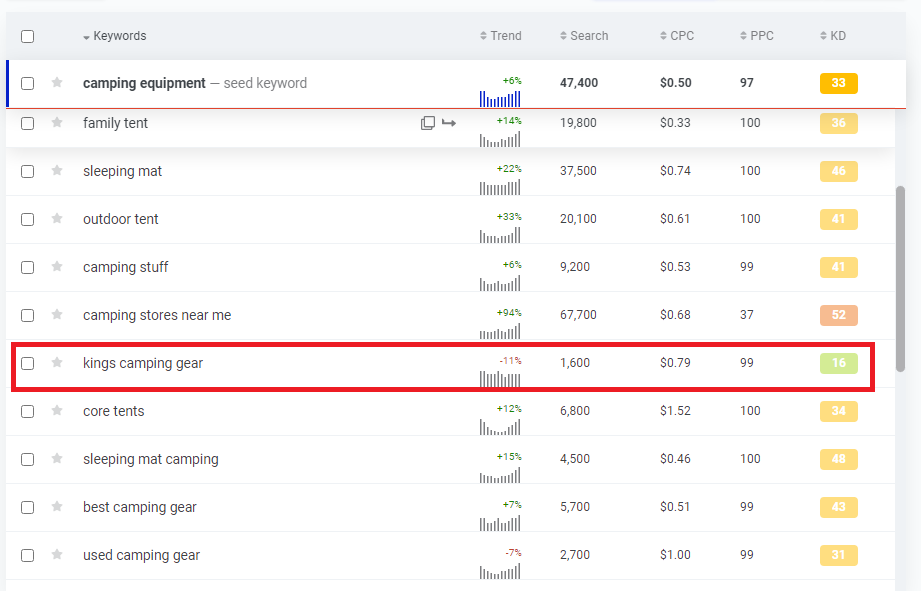921x591 pixels.
Task: Click the KD 48 badge for sleeping mat camping
Action: pyautogui.click(x=839, y=459)
